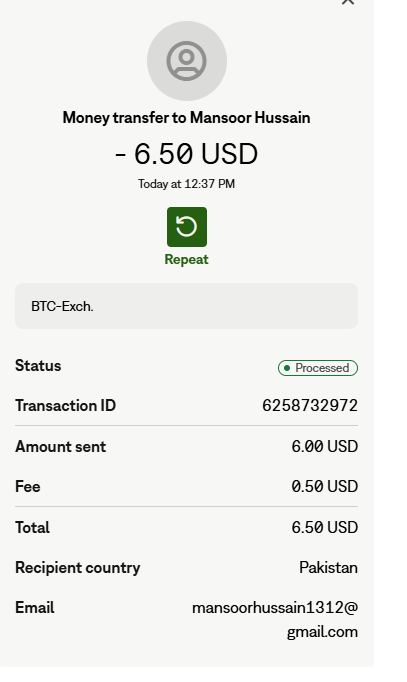Click the Recipient country label
Viewport: 407px width, 682px height.
(78, 568)
